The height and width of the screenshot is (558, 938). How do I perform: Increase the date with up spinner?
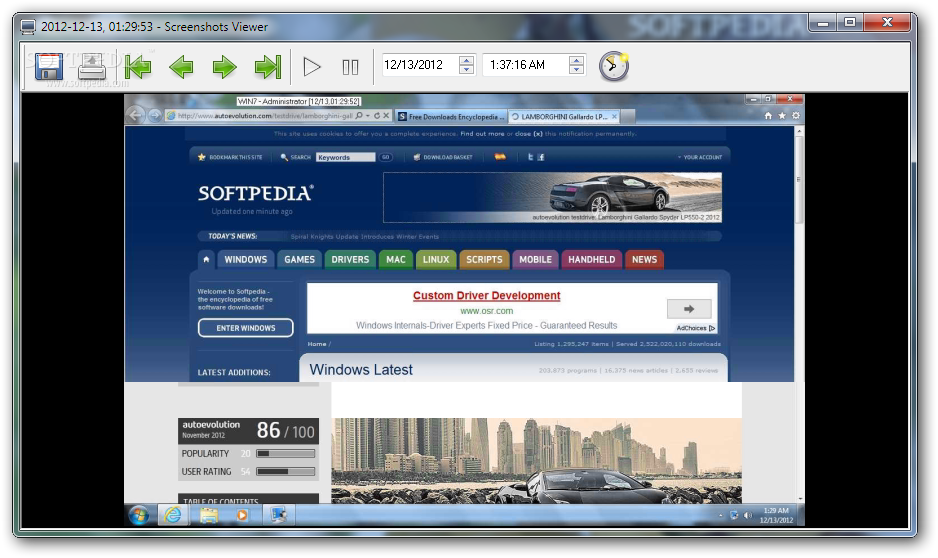[467, 59]
